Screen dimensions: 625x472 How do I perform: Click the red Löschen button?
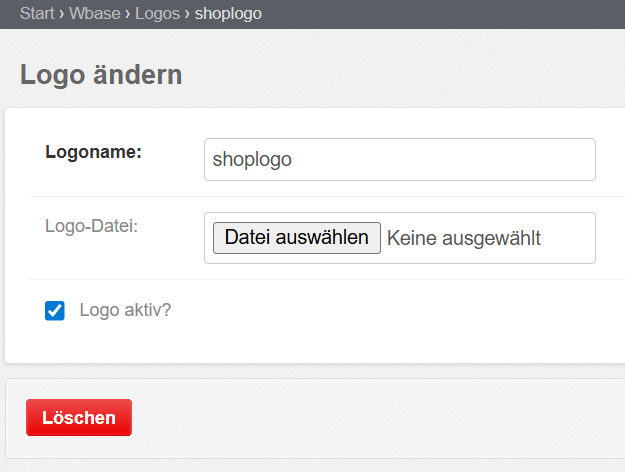(79, 418)
